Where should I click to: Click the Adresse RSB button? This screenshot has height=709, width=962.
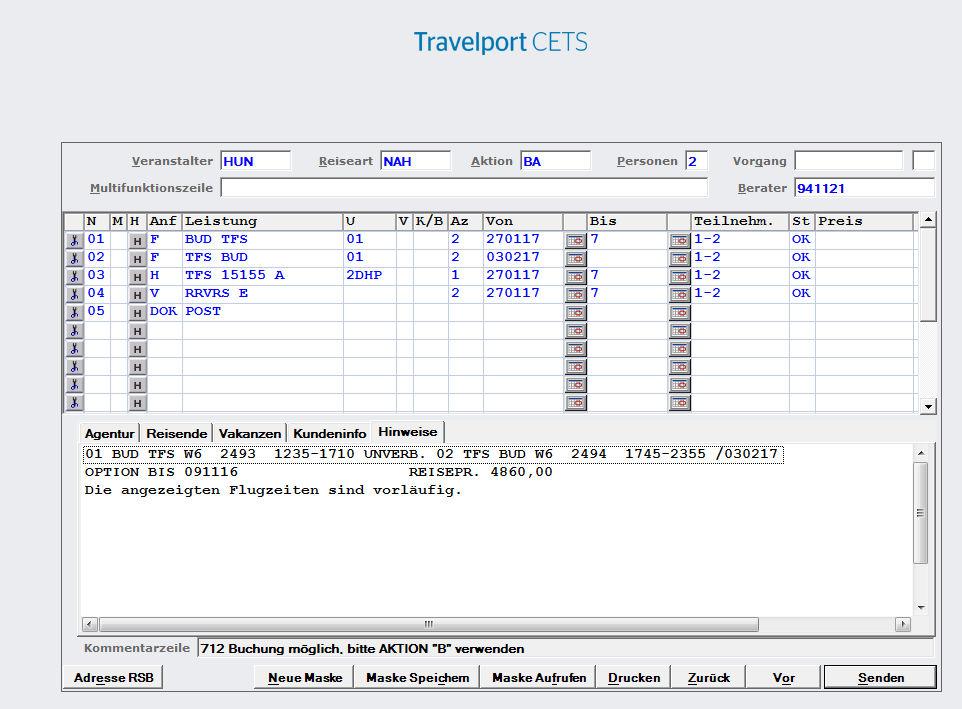pyautogui.click(x=114, y=678)
